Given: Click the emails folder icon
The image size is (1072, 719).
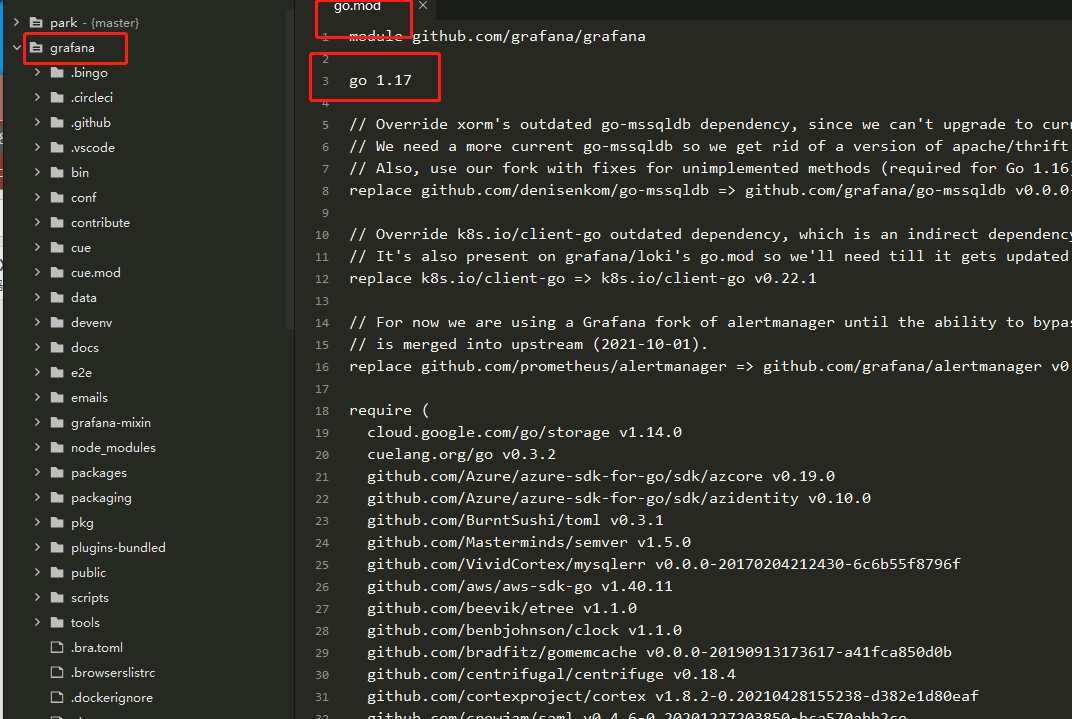Looking at the screenshot, I should (x=57, y=398).
